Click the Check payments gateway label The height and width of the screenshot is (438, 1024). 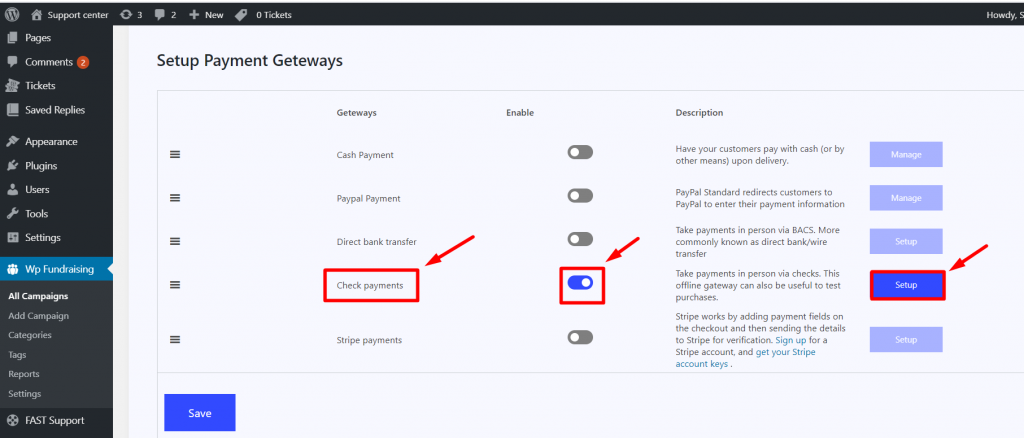370,285
